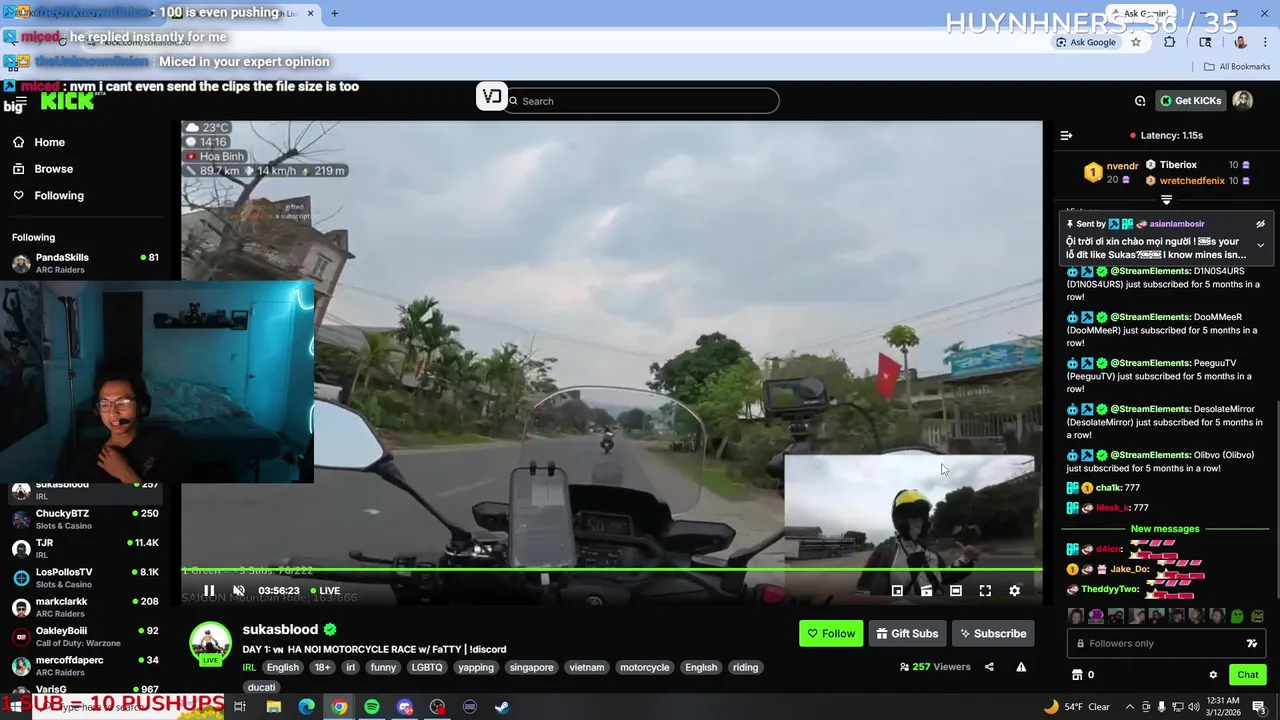Select the riding tag

click(745, 667)
